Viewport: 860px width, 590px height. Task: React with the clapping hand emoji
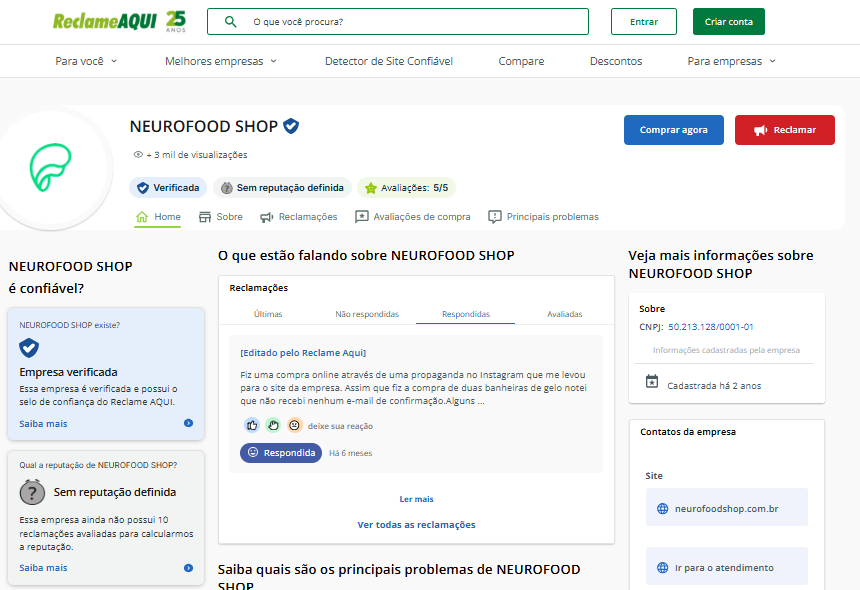(x=274, y=425)
